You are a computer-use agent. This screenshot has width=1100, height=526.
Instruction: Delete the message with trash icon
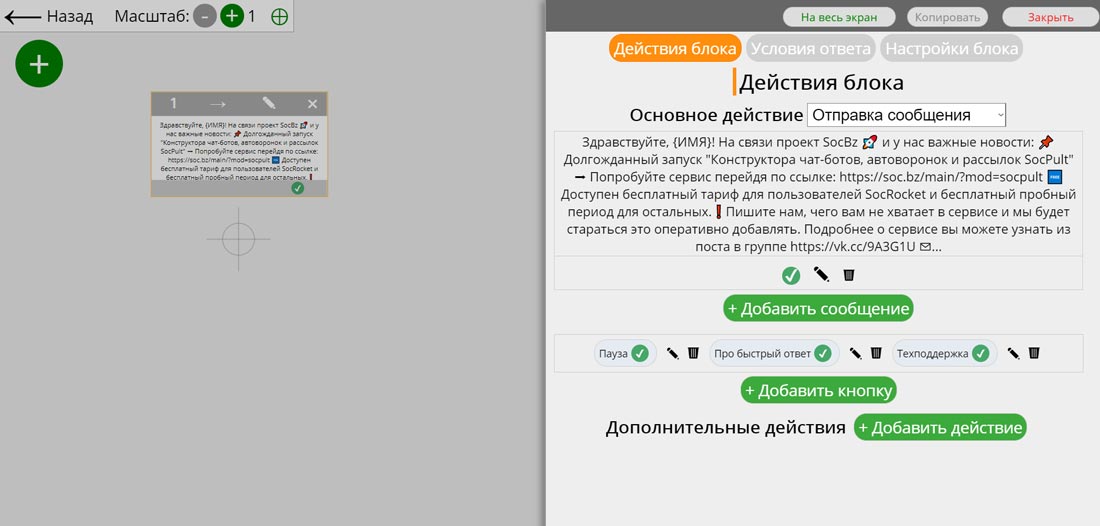[x=849, y=275]
